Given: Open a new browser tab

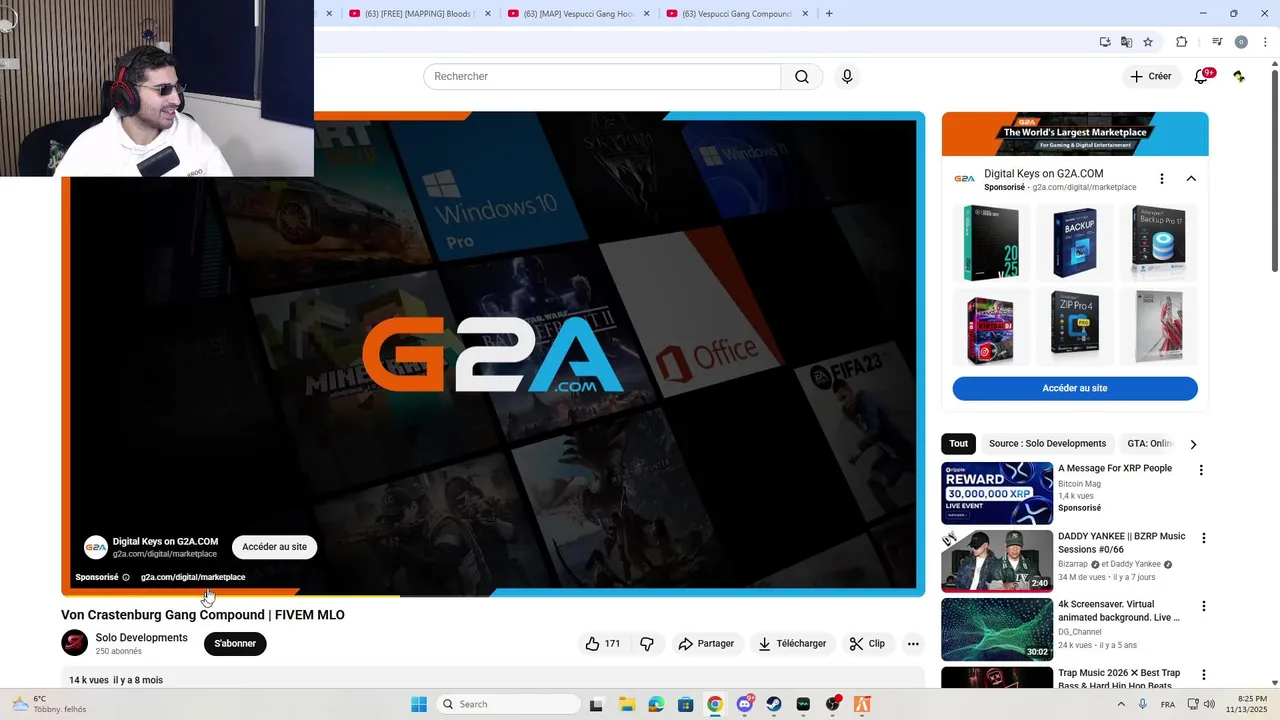Looking at the screenshot, I should click(x=829, y=13).
